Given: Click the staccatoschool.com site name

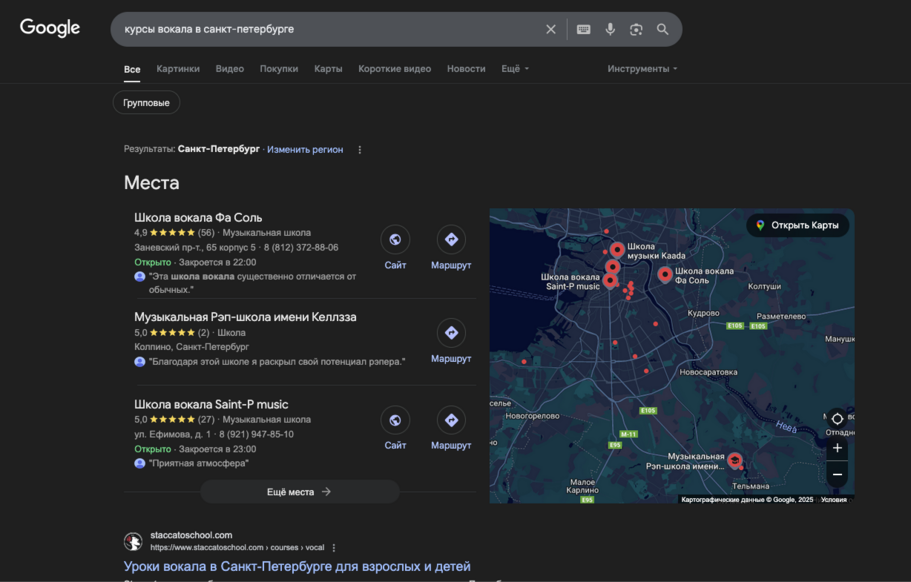Looking at the screenshot, I should pyautogui.click(x=191, y=535).
